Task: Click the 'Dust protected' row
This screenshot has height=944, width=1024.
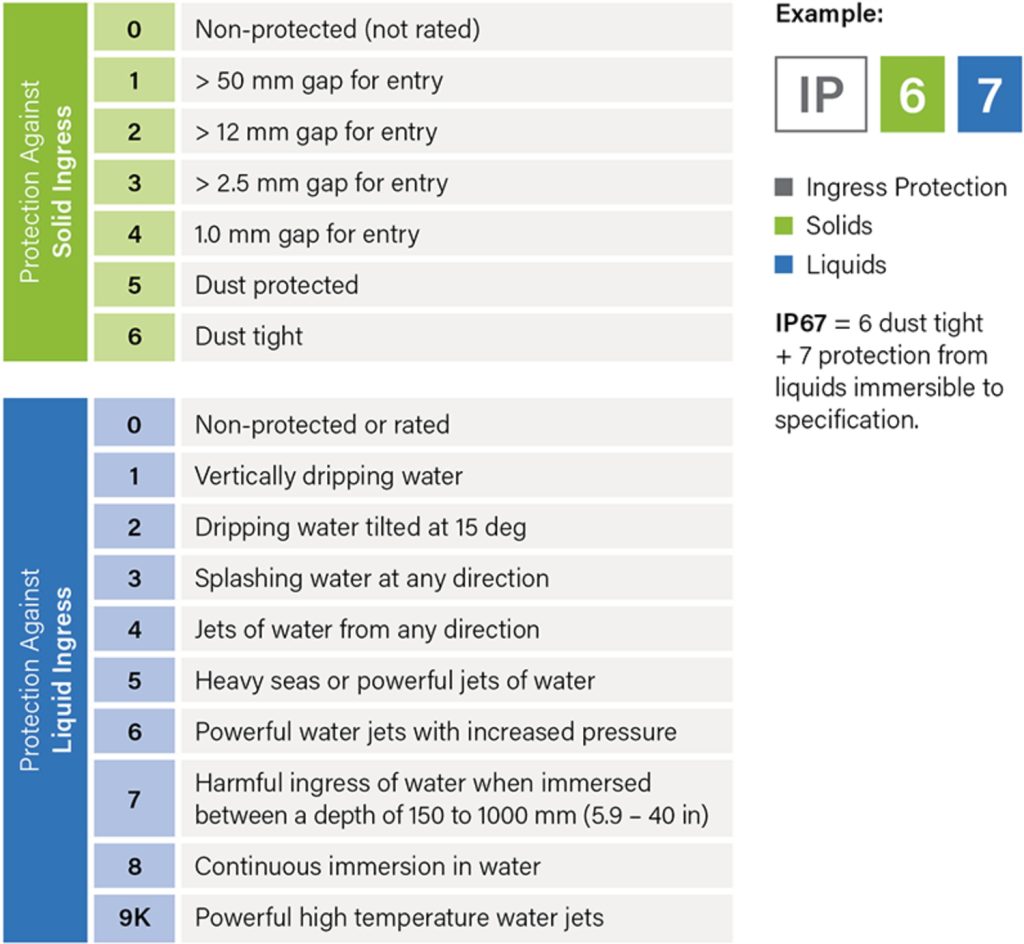Action: [x=276, y=286]
